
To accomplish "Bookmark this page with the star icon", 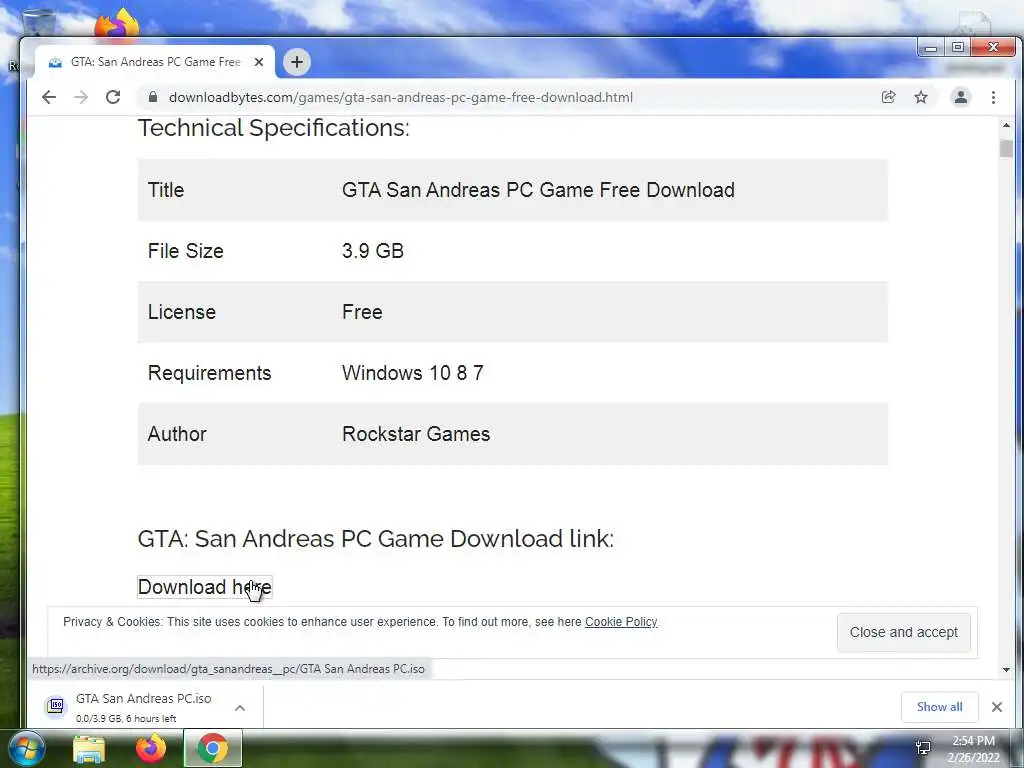I will coord(921,97).
